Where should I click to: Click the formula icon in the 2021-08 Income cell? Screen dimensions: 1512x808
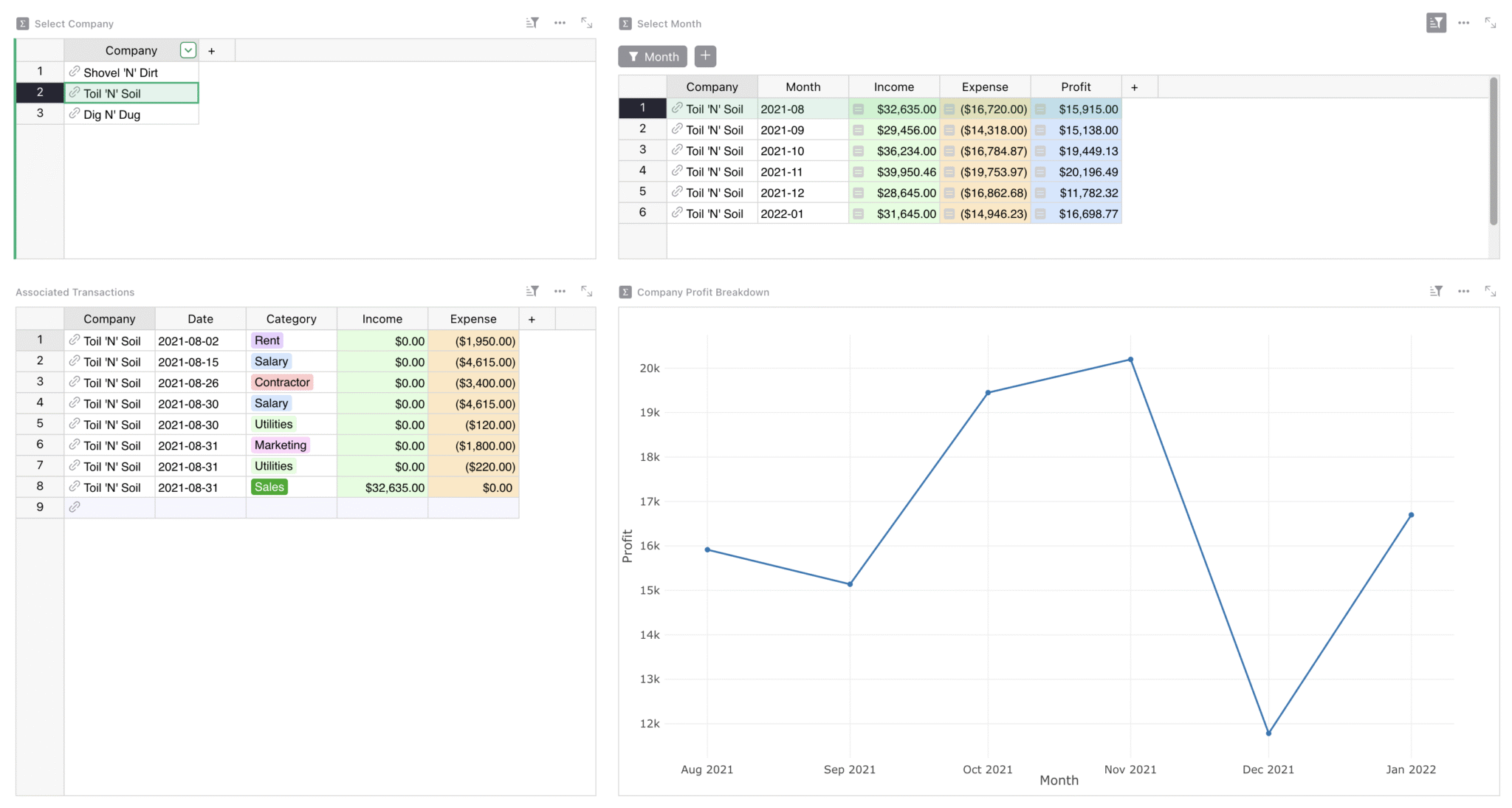858,109
